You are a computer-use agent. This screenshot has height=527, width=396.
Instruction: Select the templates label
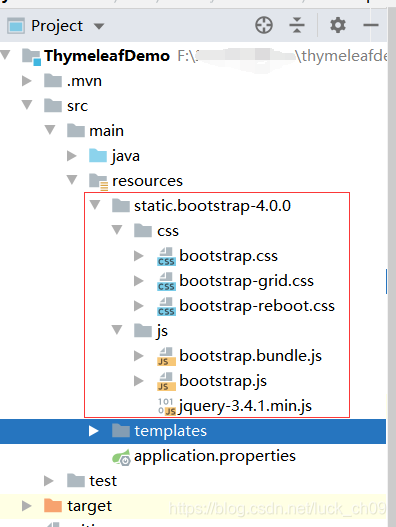point(170,431)
